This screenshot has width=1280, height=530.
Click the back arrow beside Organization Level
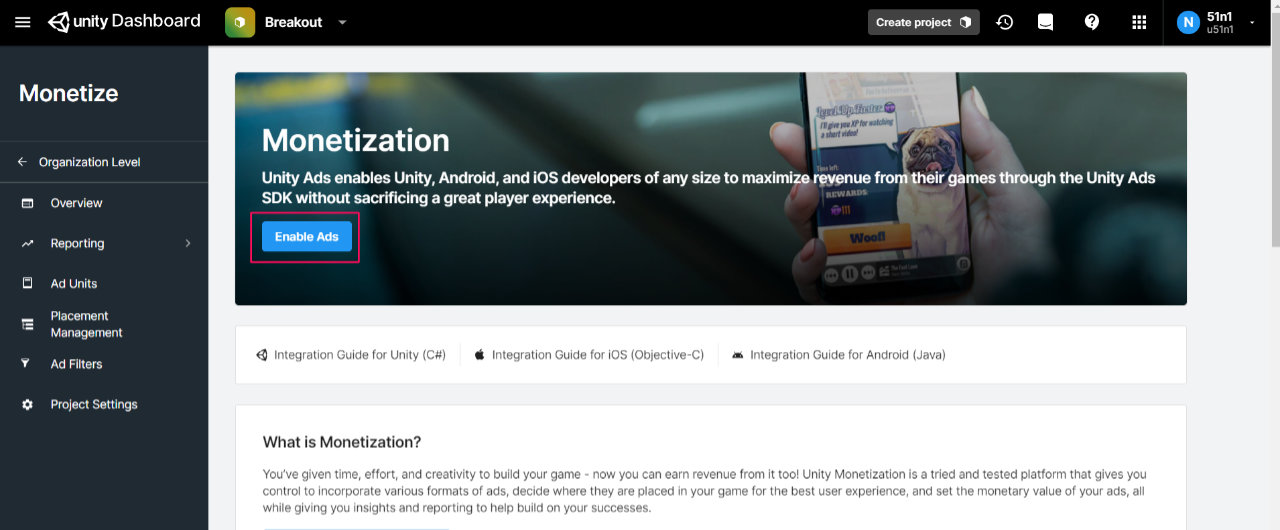tap(23, 162)
